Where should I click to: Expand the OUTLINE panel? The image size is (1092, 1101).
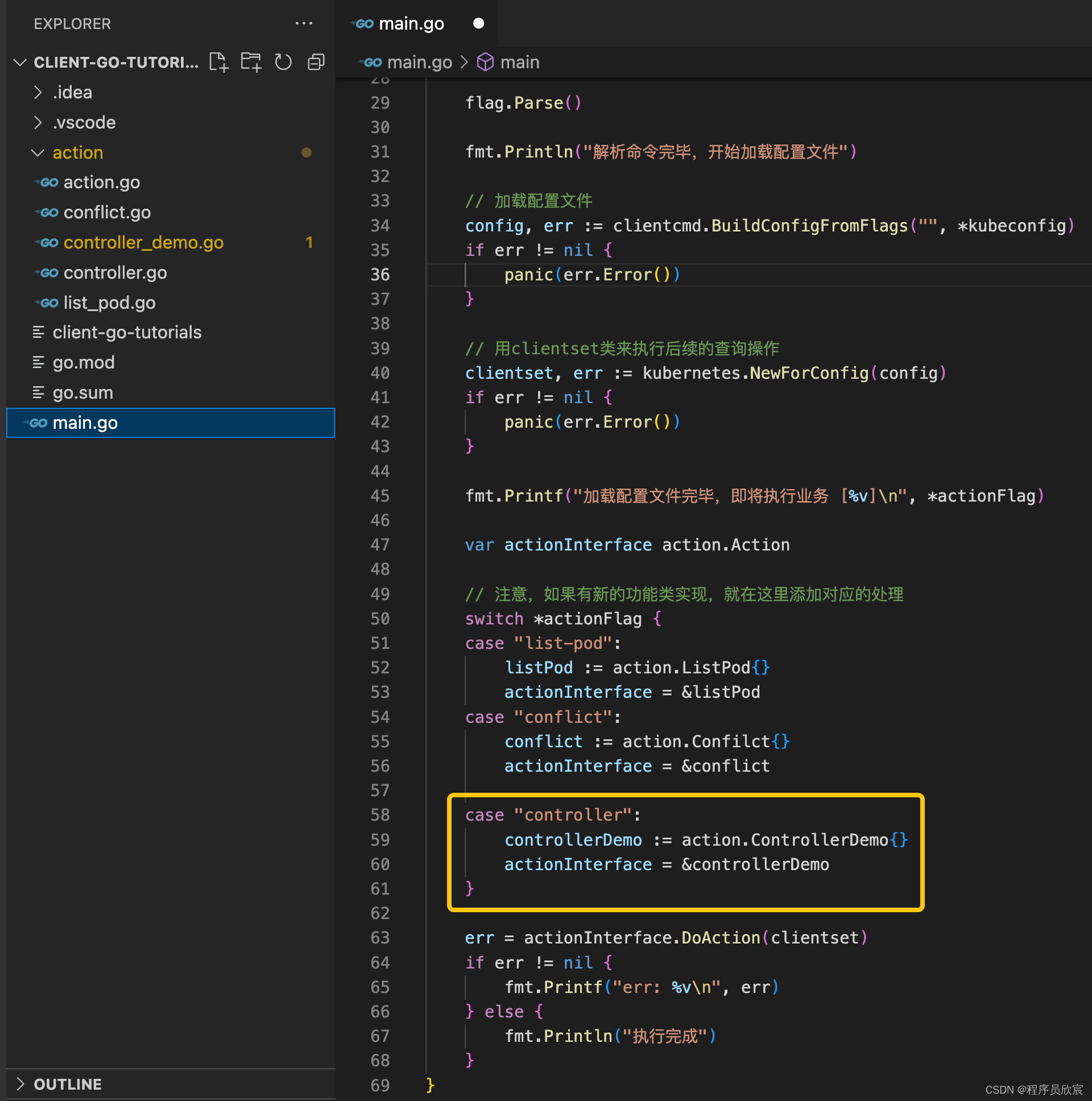(21, 1083)
